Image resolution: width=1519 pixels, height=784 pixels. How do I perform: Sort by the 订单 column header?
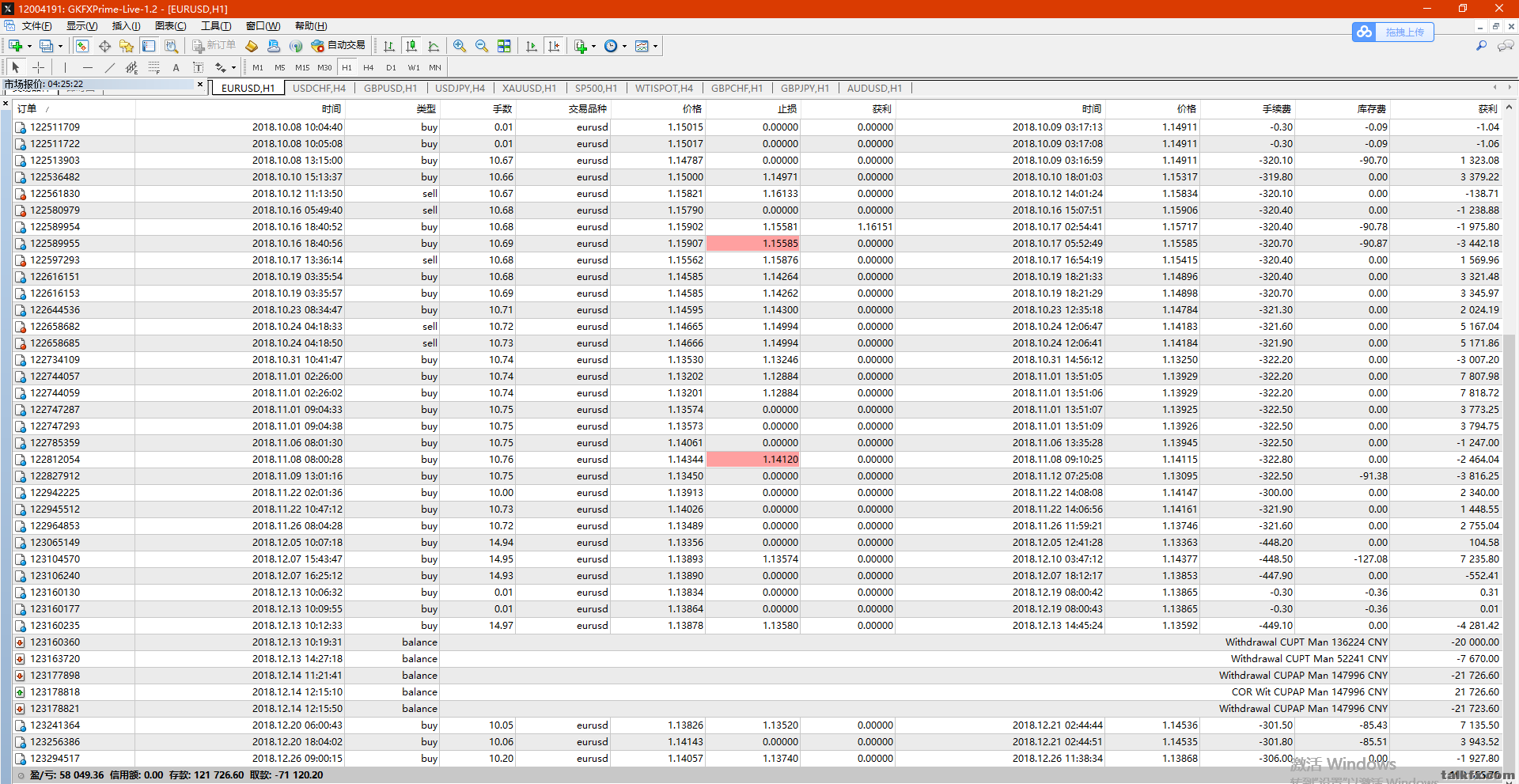74,109
